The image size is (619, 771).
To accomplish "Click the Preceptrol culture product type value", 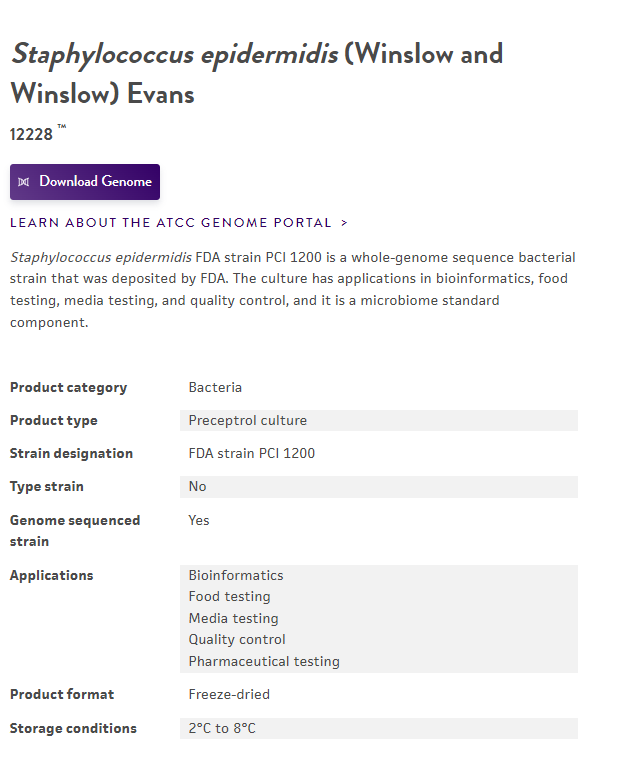I will pos(248,420).
